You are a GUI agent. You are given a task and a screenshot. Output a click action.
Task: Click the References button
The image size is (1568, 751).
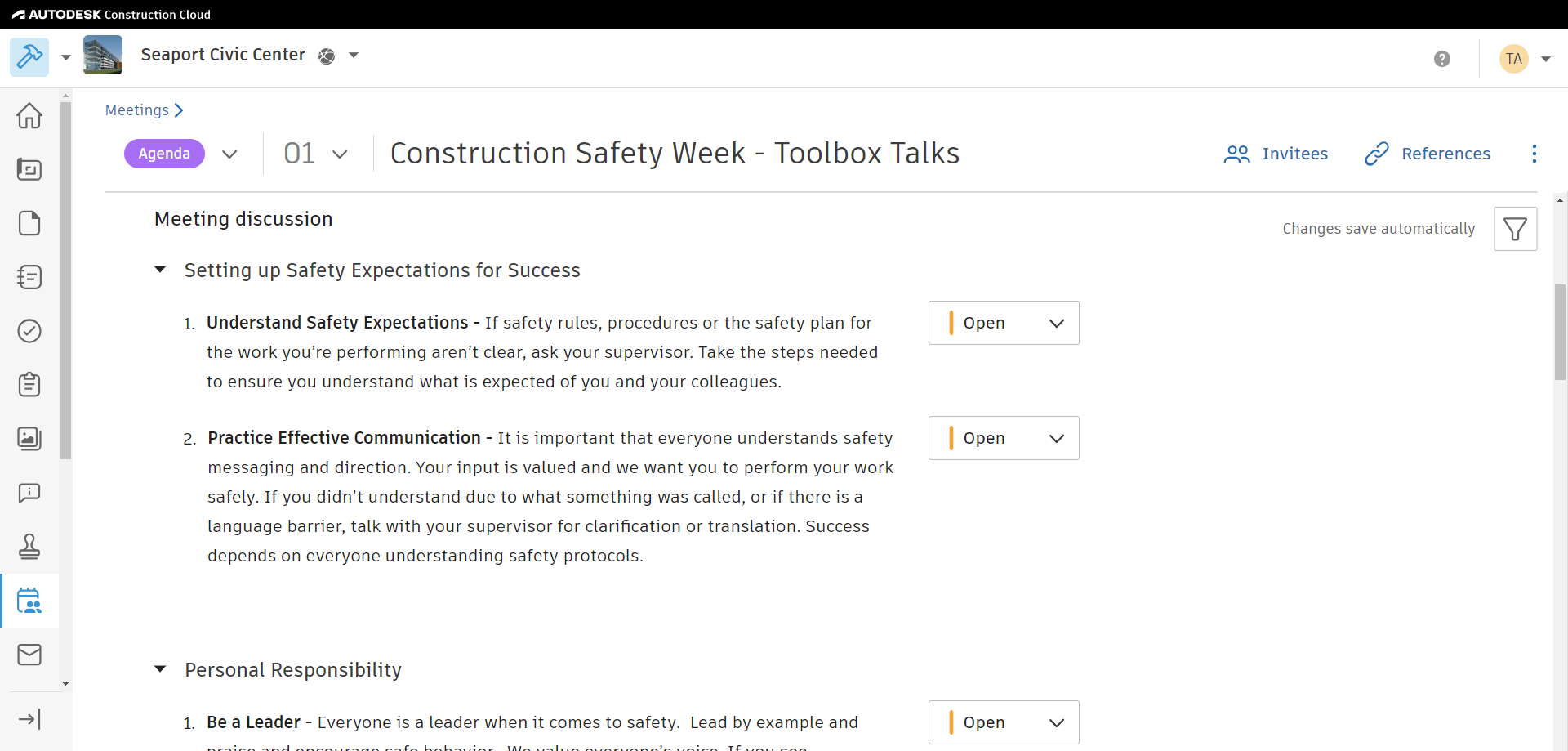(x=1428, y=154)
